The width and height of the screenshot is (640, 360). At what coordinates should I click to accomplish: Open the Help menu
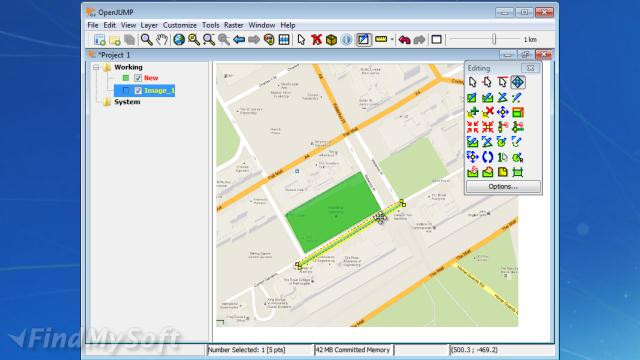[x=288, y=25]
